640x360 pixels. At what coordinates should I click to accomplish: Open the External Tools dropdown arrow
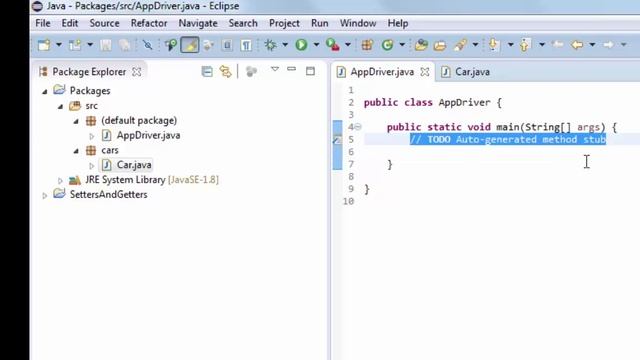[348, 44]
